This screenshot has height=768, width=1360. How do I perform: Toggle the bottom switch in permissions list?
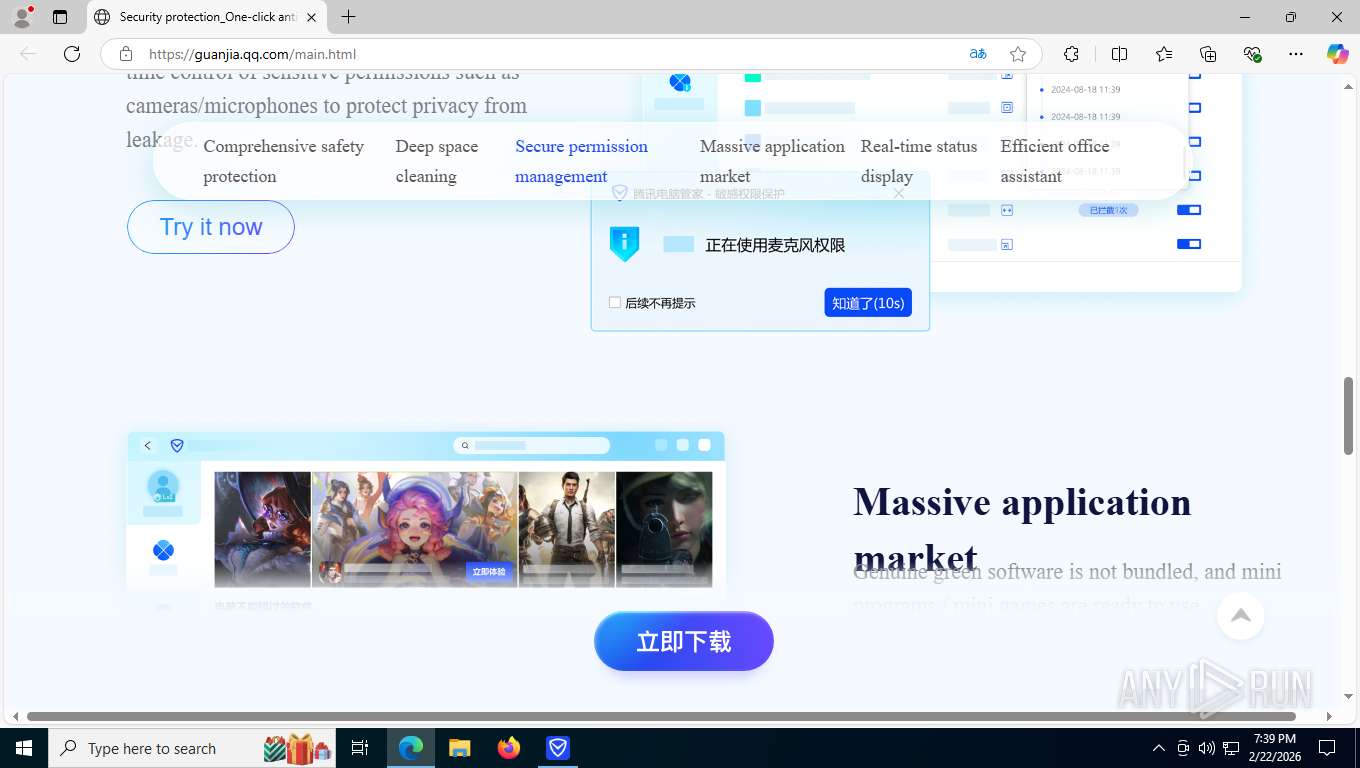tap(1189, 244)
